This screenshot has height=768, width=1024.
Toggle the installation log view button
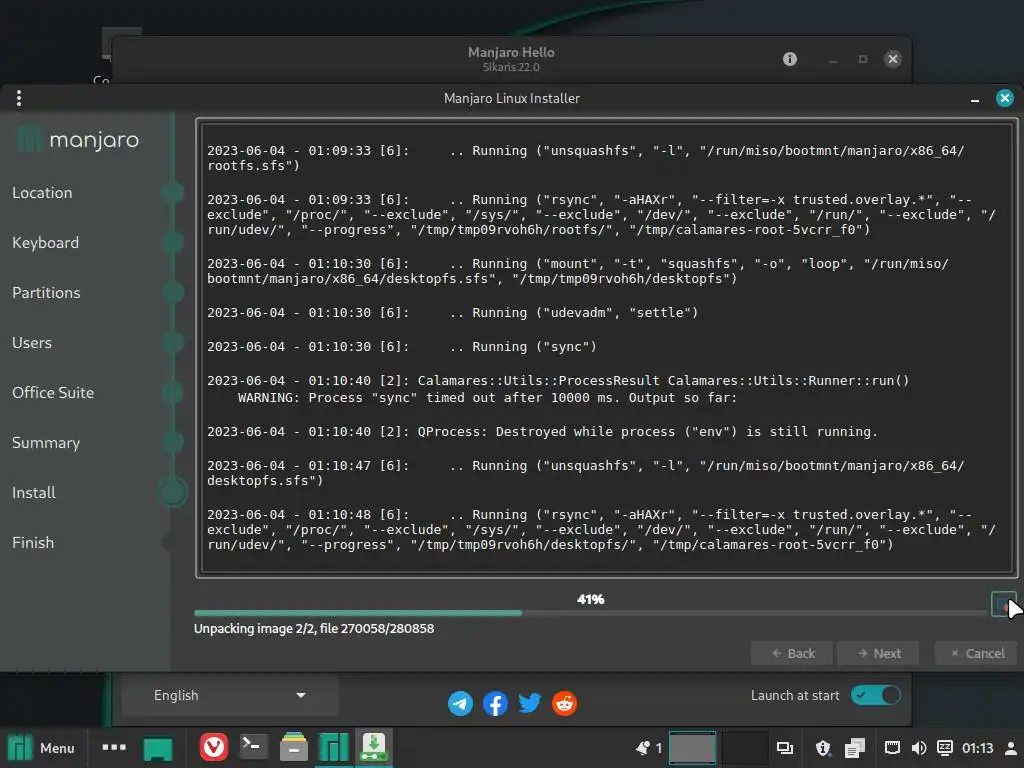(1003, 604)
